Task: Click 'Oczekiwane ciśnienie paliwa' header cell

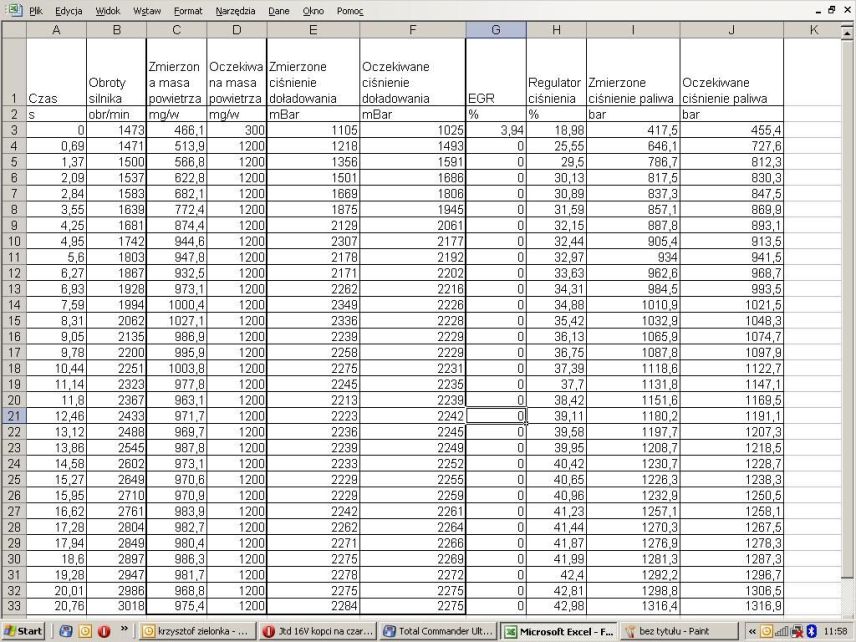Action: tap(732, 72)
